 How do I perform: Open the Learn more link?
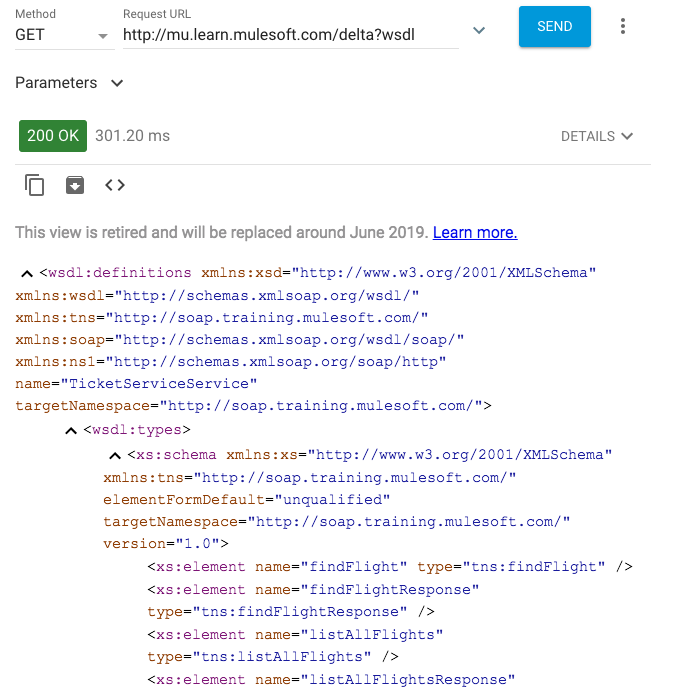[x=475, y=233]
